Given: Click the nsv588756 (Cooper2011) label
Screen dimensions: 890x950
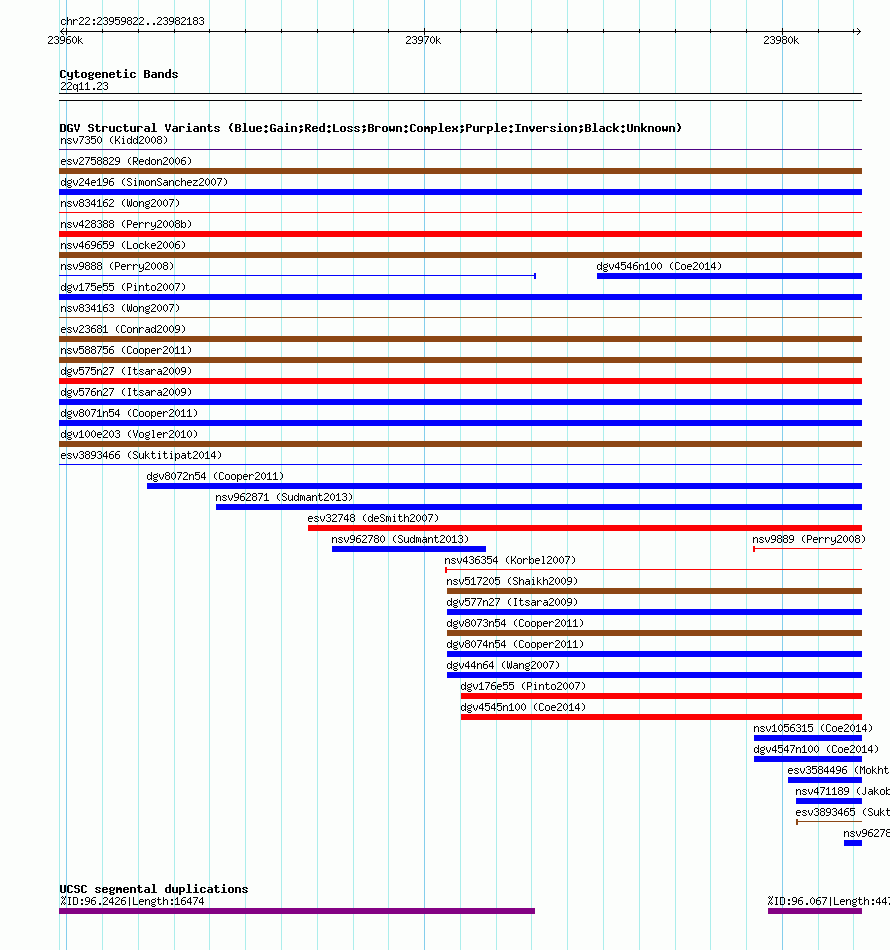Looking at the screenshot, I should (x=126, y=350).
